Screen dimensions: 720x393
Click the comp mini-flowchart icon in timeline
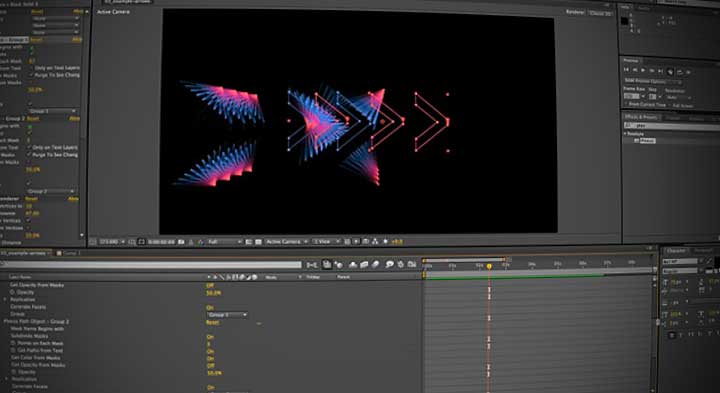312,265
